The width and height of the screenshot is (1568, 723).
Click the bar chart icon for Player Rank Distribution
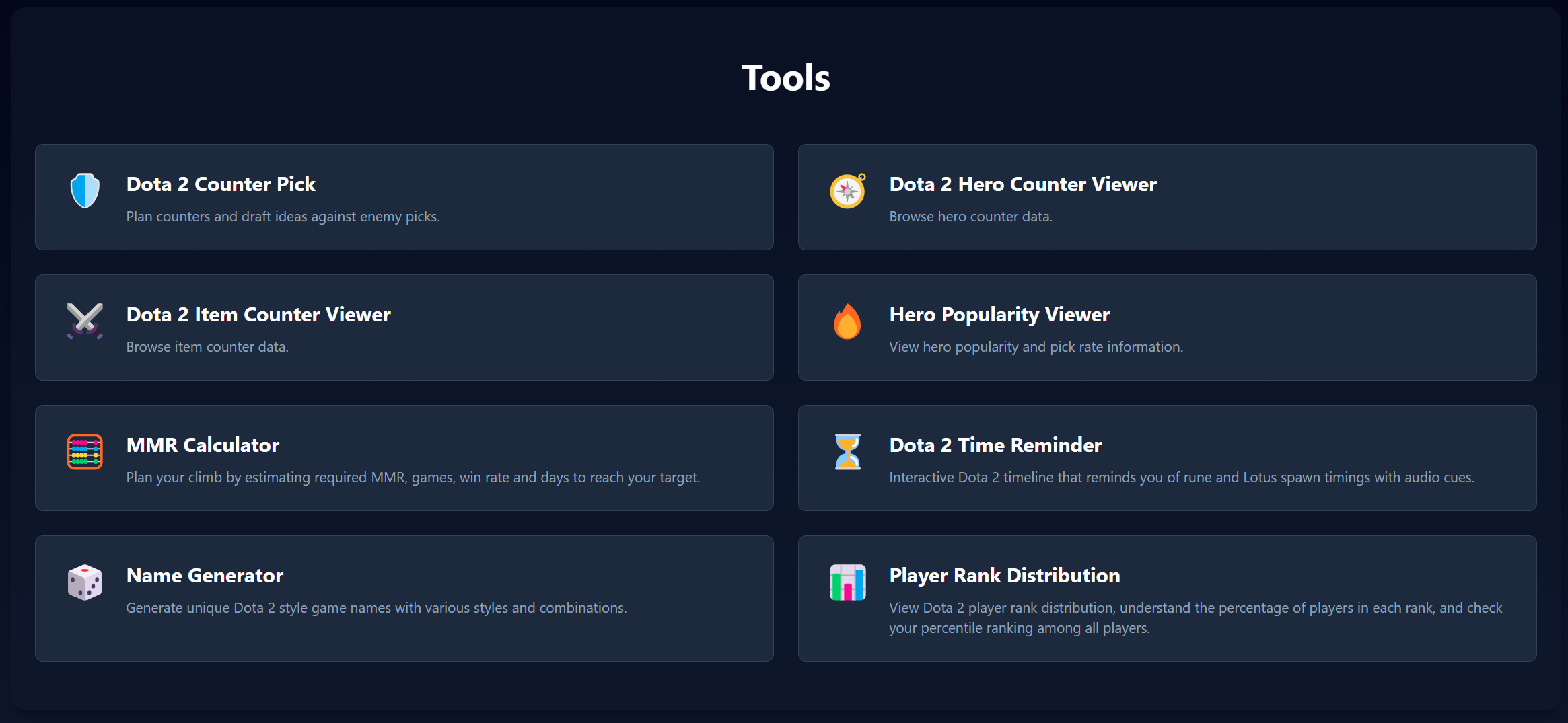pyautogui.click(x=848, y=582)
